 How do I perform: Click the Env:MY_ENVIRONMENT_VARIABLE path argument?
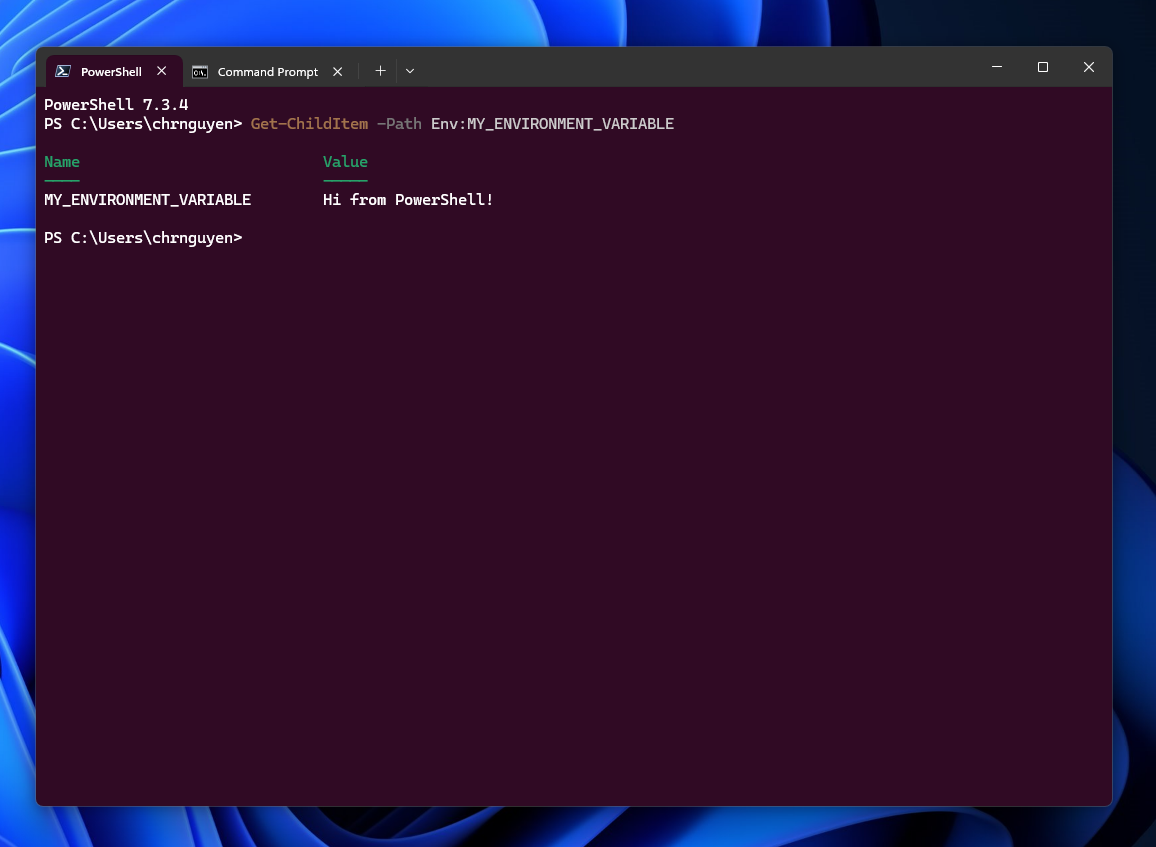click(551, 123)
